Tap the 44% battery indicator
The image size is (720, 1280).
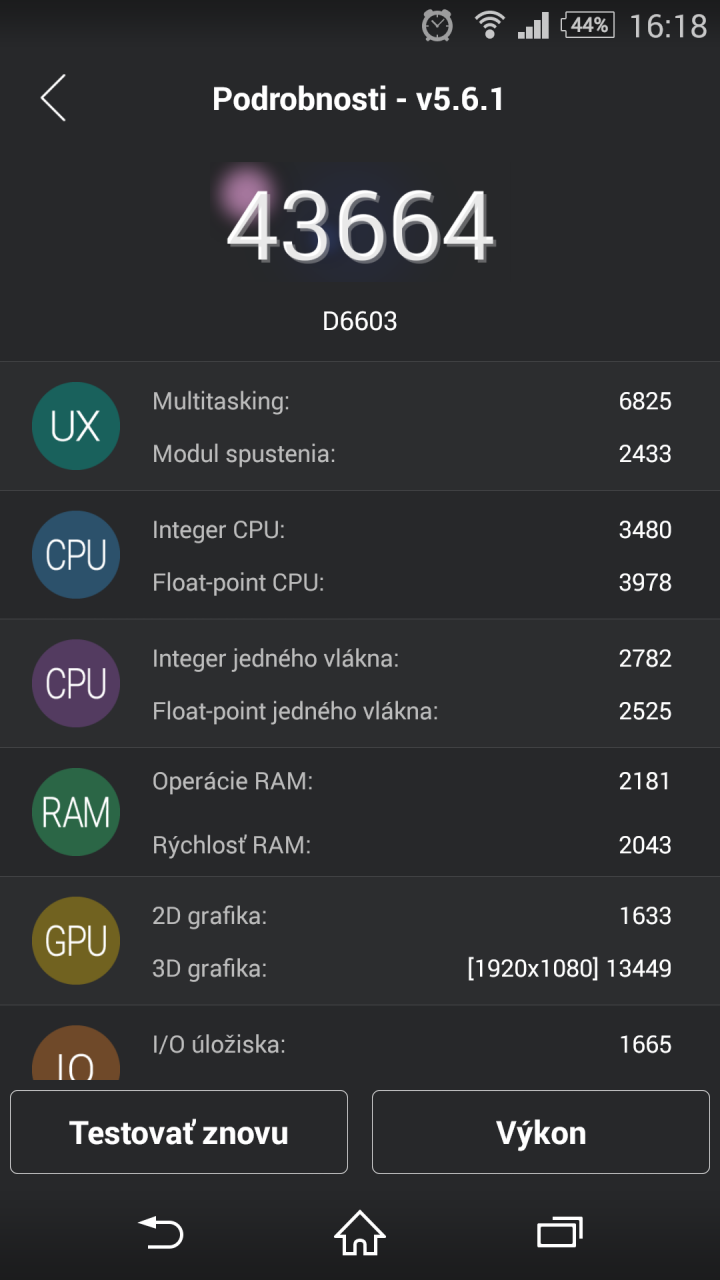tap(588, 25)
